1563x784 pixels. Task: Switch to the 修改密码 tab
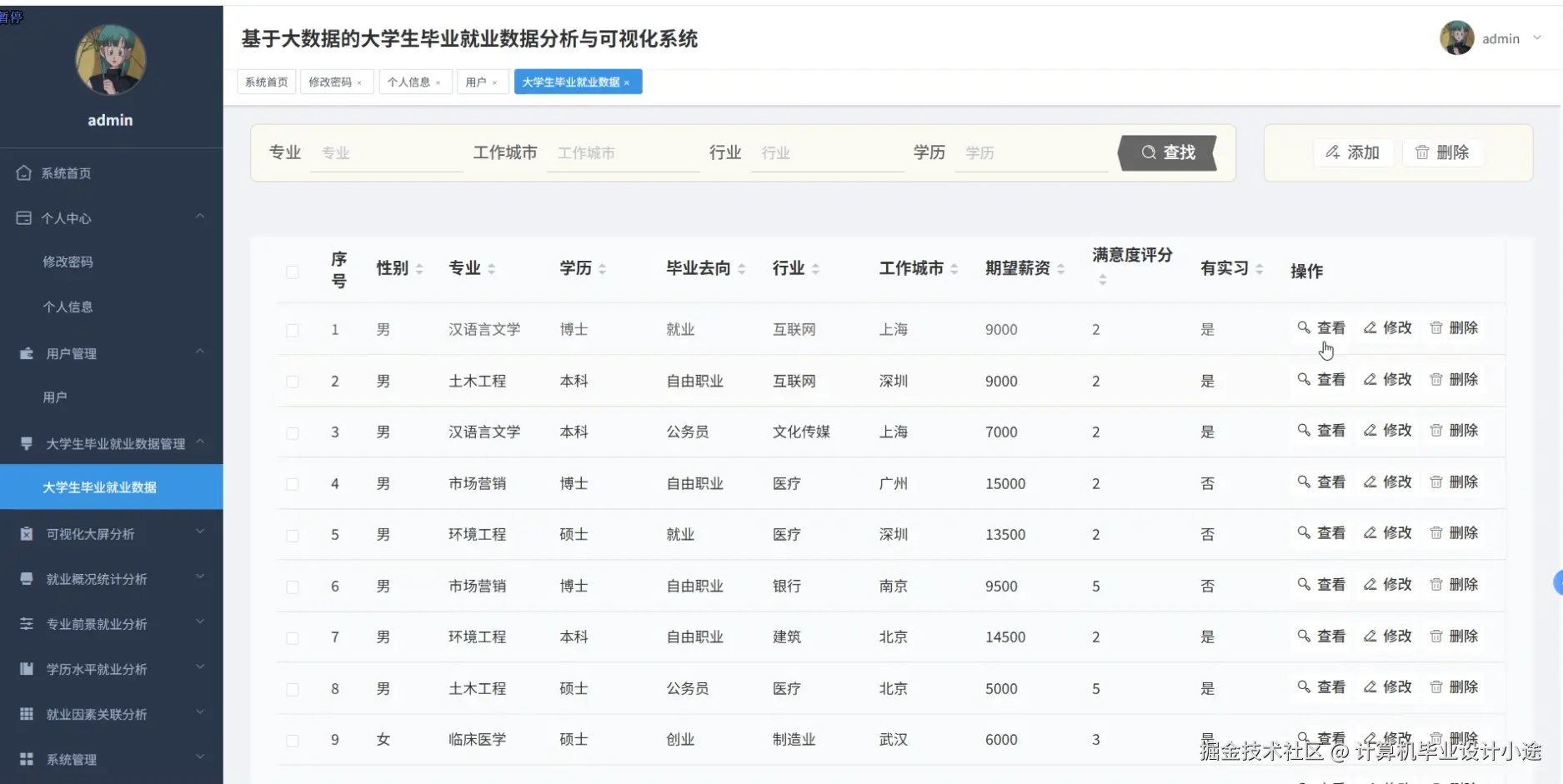tap(331, 82)
